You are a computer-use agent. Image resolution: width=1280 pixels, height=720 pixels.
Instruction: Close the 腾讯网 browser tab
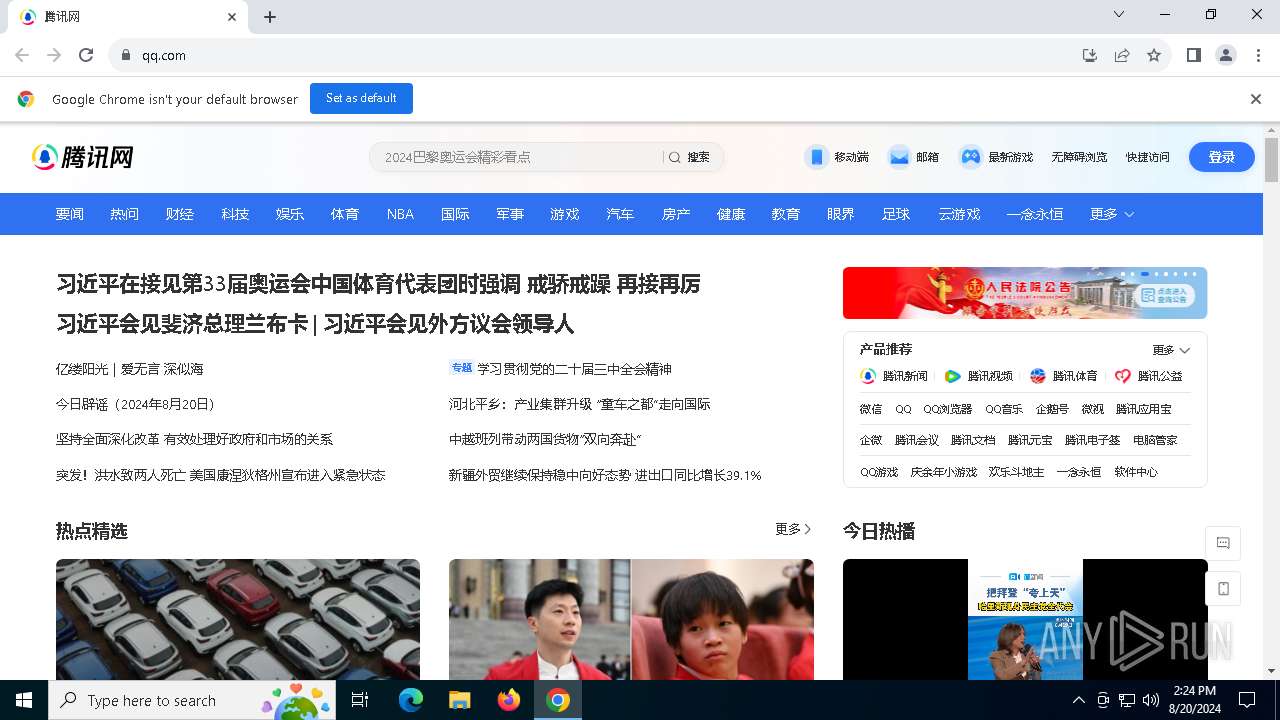tap(232, 17)
